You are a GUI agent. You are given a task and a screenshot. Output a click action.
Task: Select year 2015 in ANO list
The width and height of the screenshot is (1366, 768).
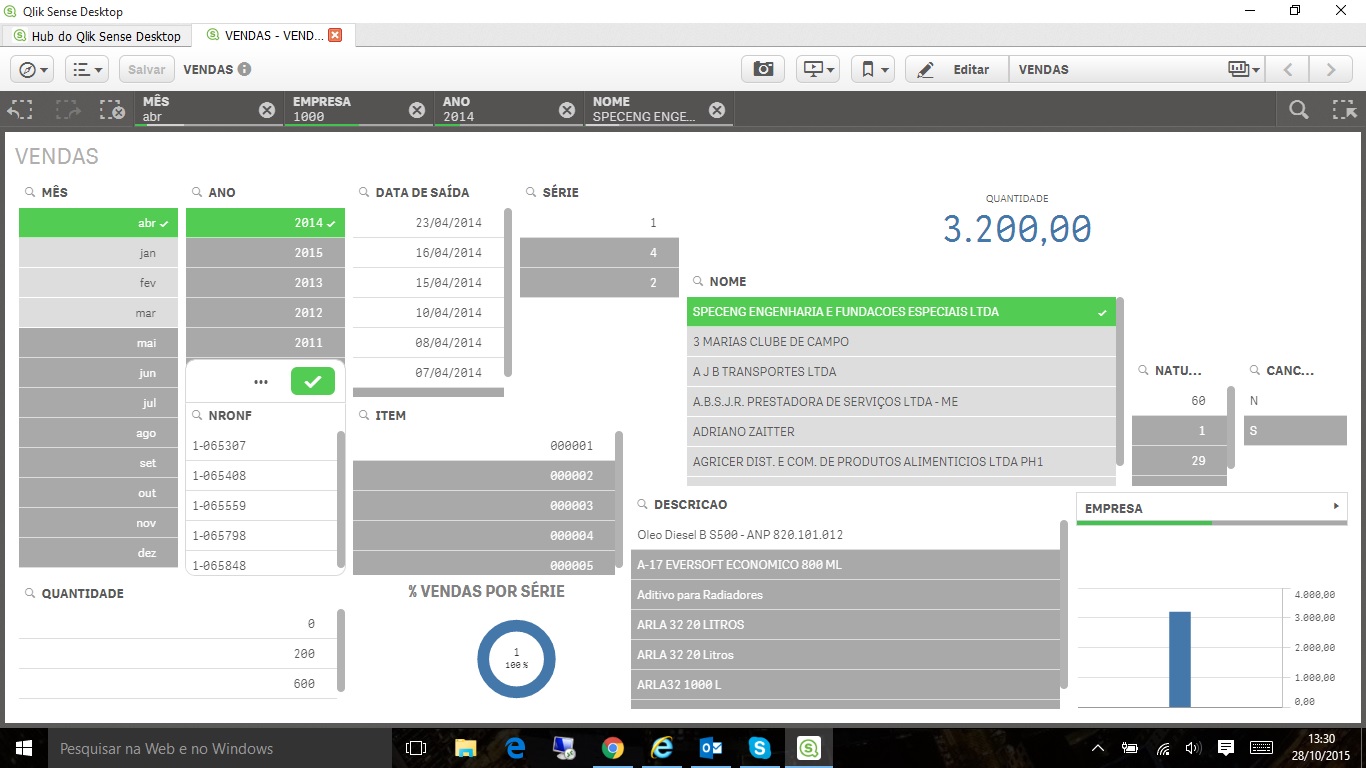[x=265, y=253]
